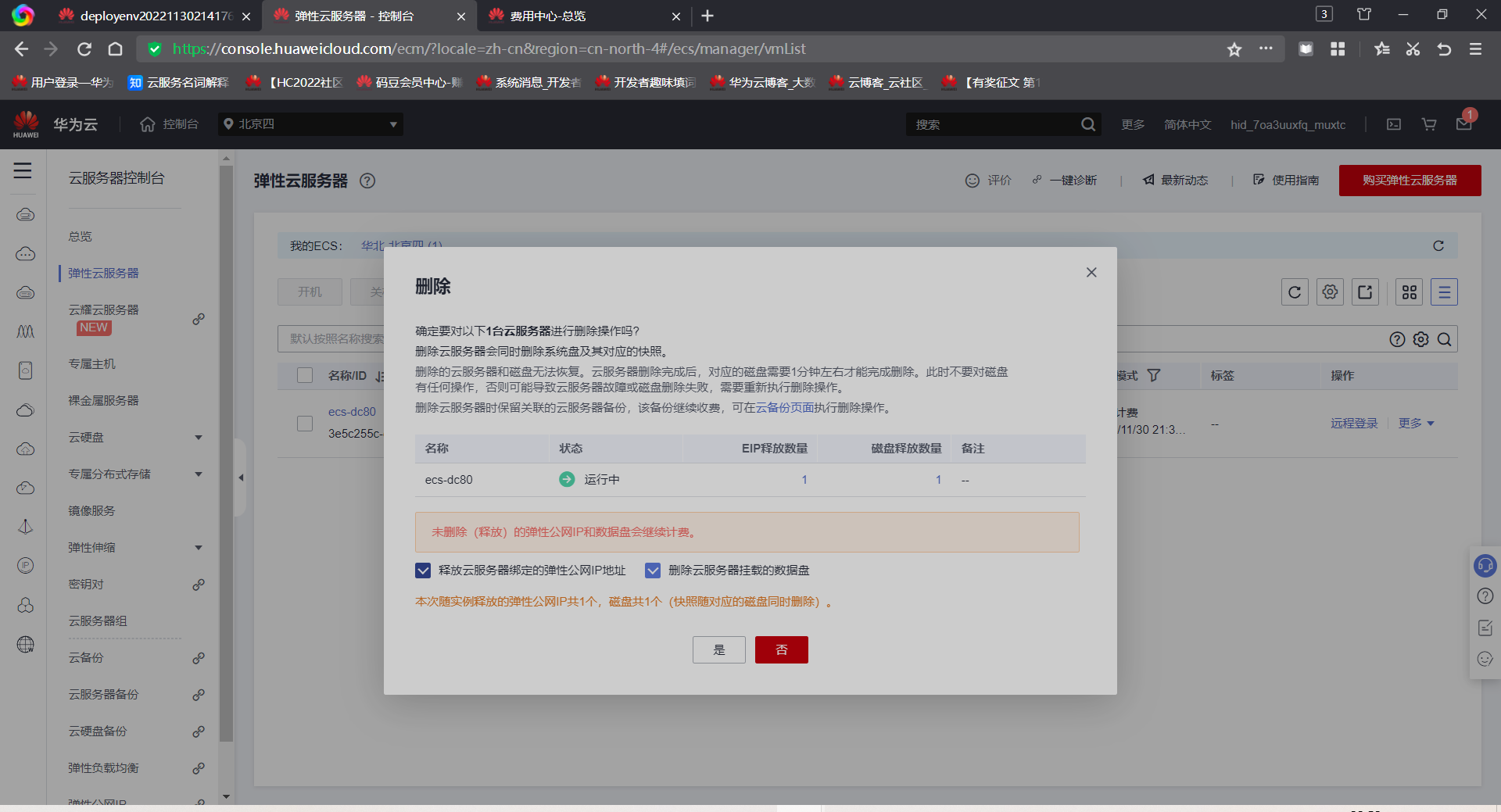Open the customer service headset icon

[x=1485, y=565]
